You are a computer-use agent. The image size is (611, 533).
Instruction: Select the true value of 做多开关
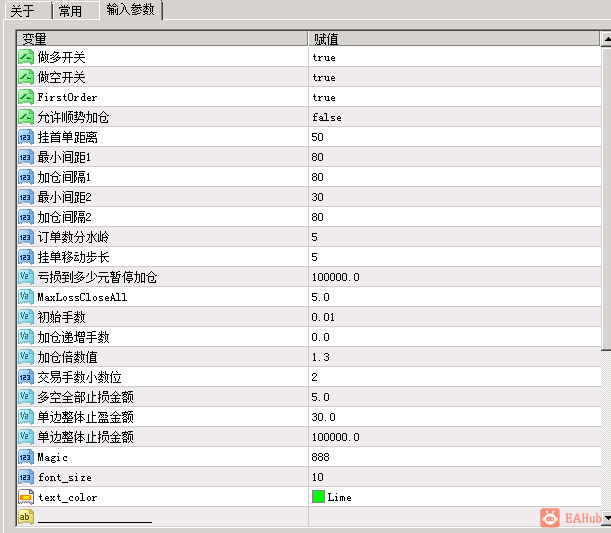tap(324, 58)
